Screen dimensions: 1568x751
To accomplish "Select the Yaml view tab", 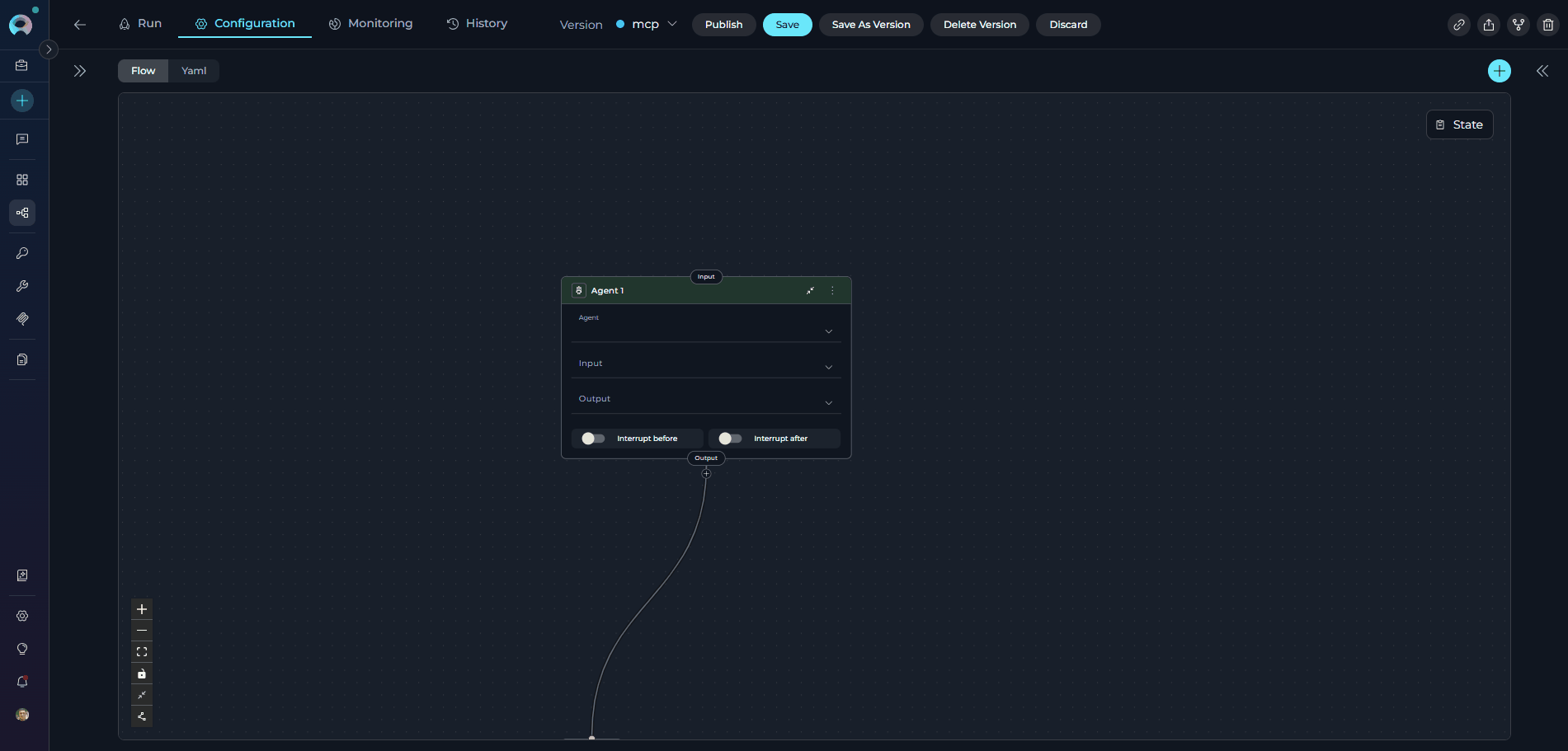I will tap(194, 71).
